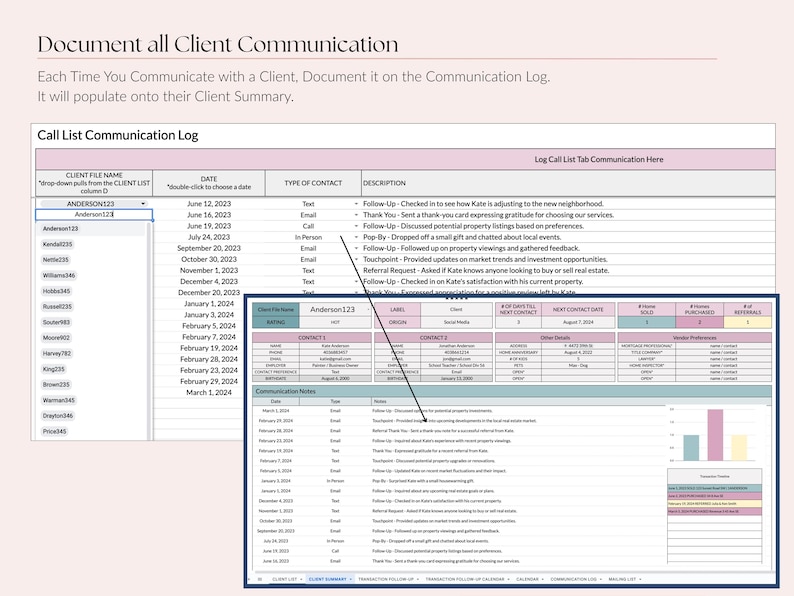This screenshot has height=596, width=794.
Task: Select the DESCRIPTION column header
Action: (568, 183)
